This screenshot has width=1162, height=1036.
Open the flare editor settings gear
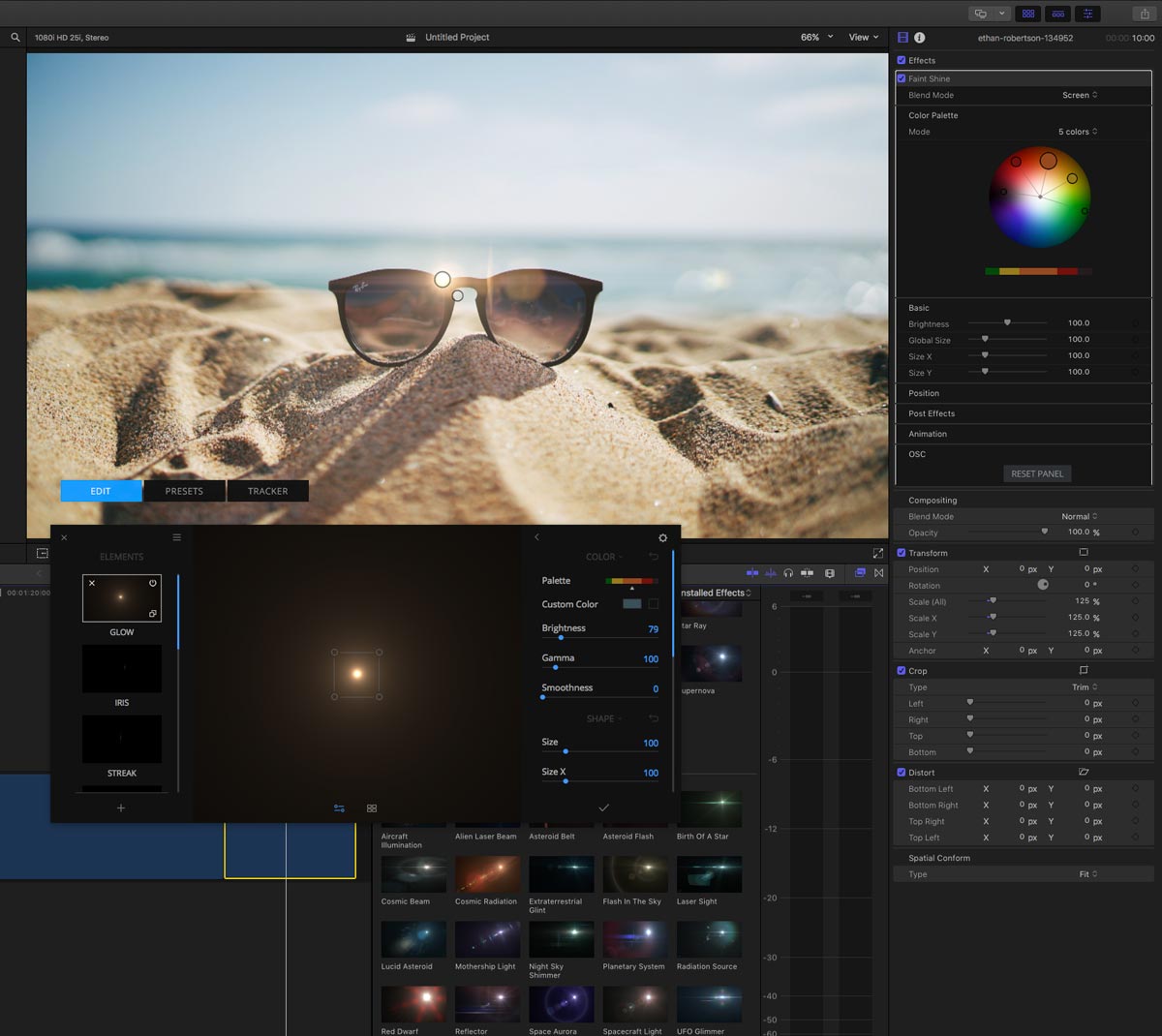(662, 538)
